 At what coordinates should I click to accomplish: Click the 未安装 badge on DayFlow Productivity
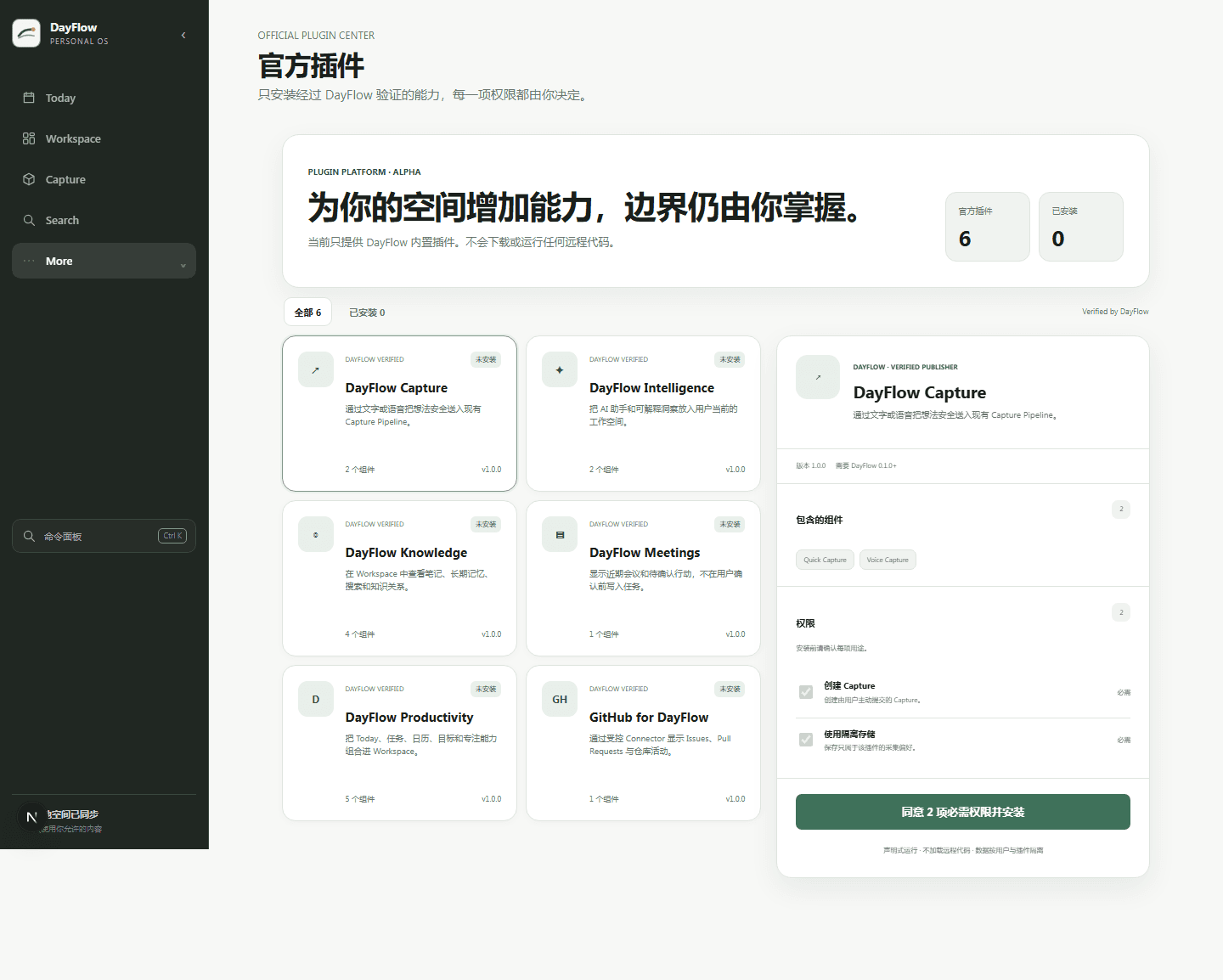[x=486, y=690]
